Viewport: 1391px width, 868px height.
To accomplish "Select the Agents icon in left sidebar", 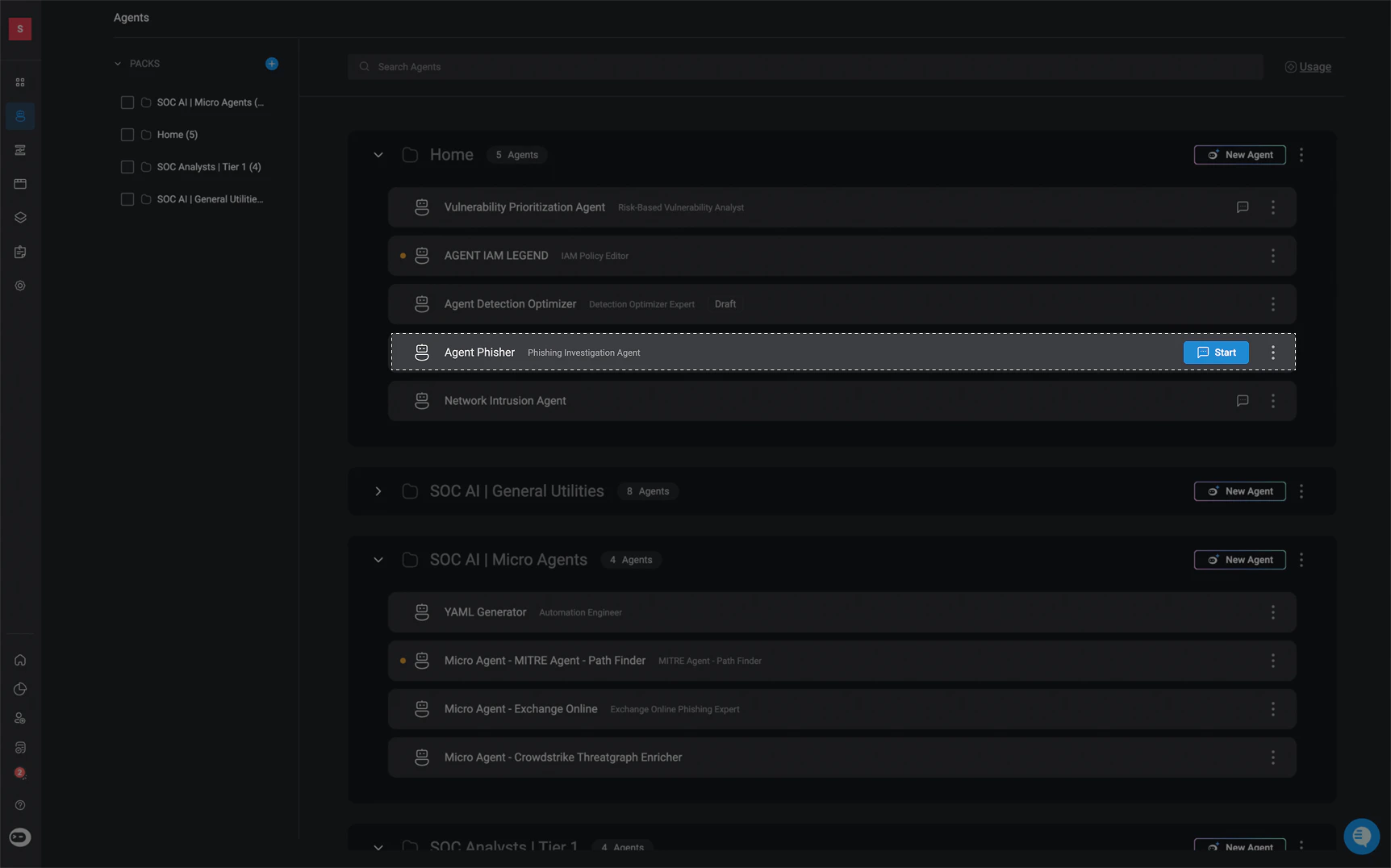I will (20, 116).
